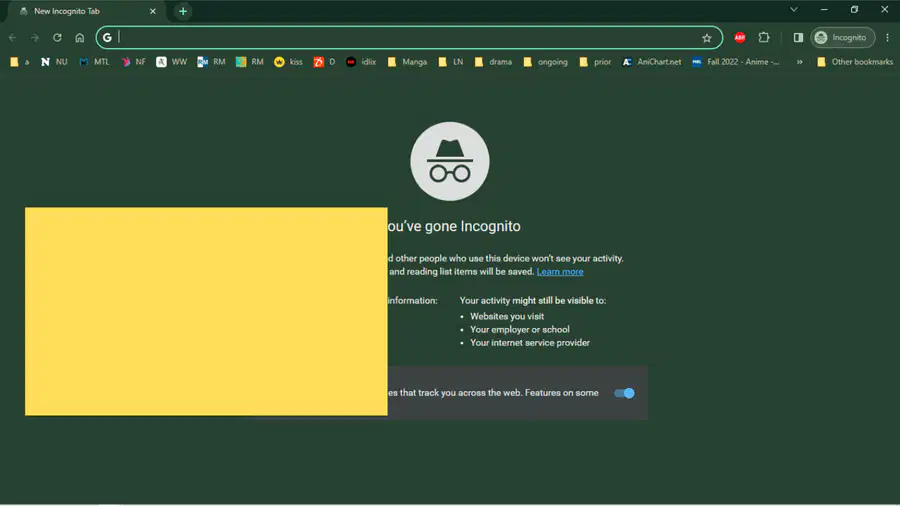
Task: Close the New Incognito Tab
Action: (x=153, y=11)
